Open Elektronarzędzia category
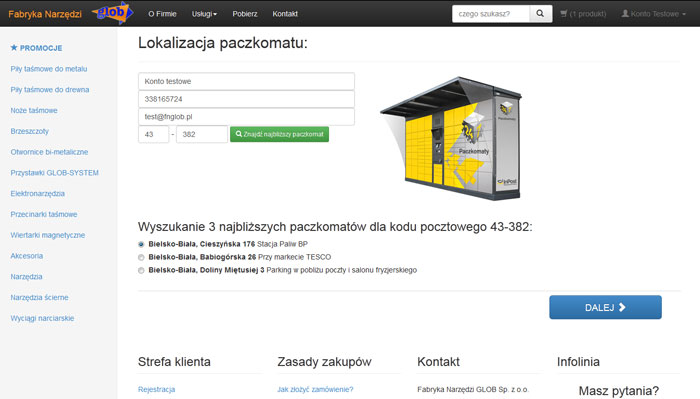Screen dimensions: 700x399 pyautogui.click(x=38, y=193)
